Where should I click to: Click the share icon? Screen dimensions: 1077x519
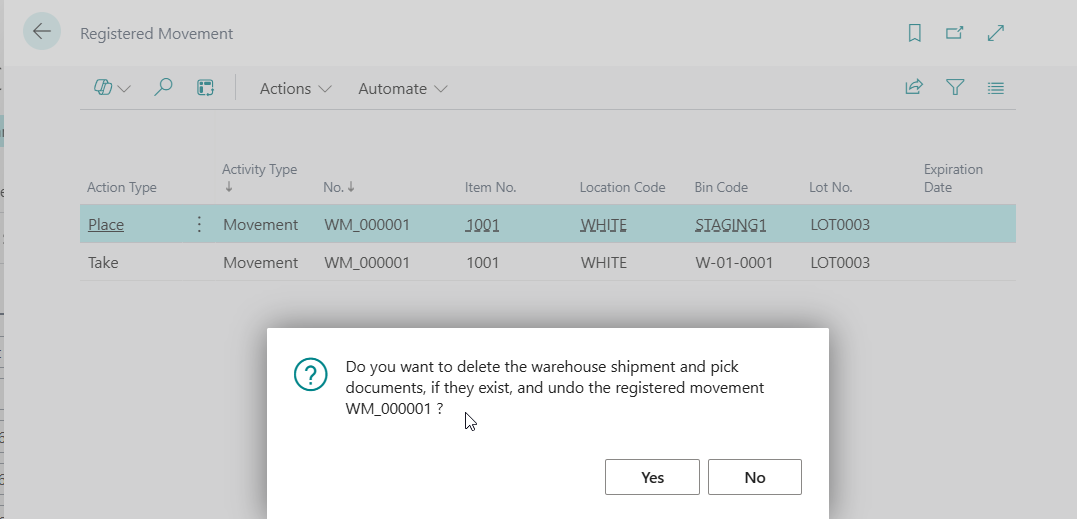point(913,88)
